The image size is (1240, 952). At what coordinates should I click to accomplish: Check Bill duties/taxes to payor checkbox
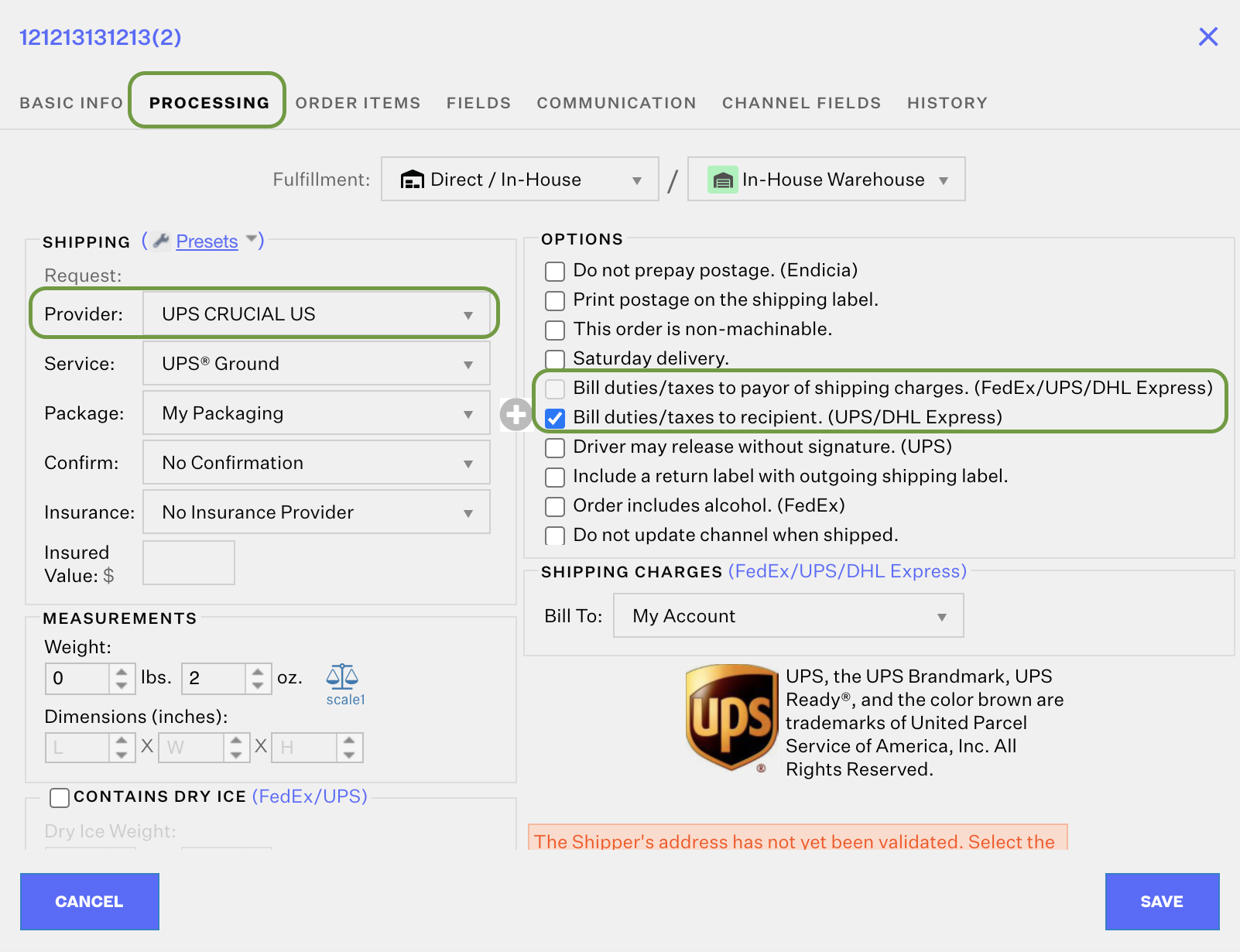point(555,389)
